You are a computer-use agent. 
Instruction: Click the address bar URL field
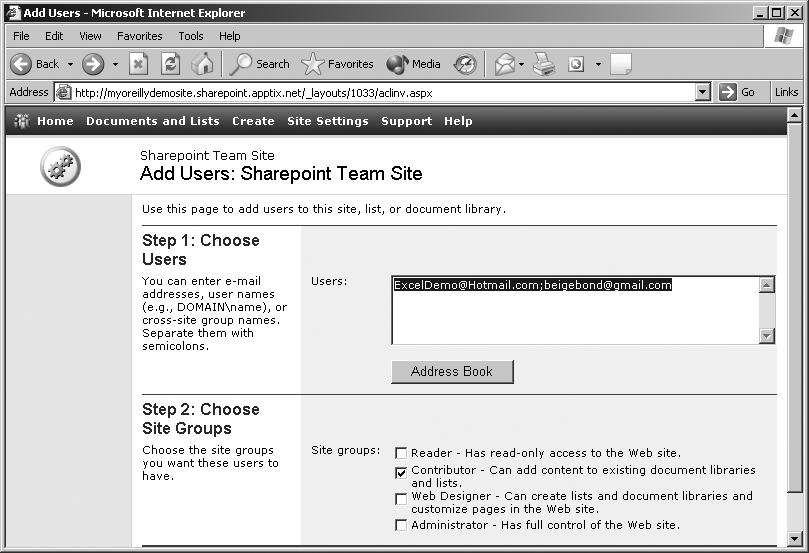[x=384, y=93]
